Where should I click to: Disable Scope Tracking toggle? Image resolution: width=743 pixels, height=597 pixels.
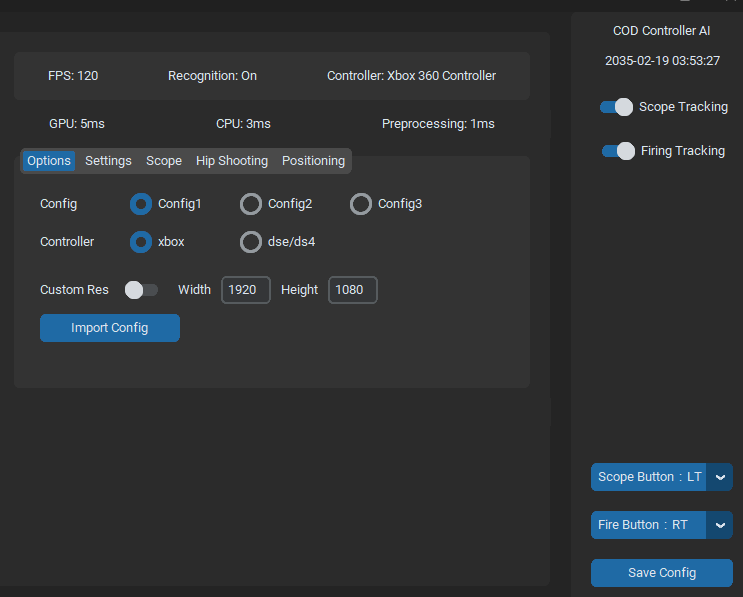pyautogui.click(x=616, y=107)
